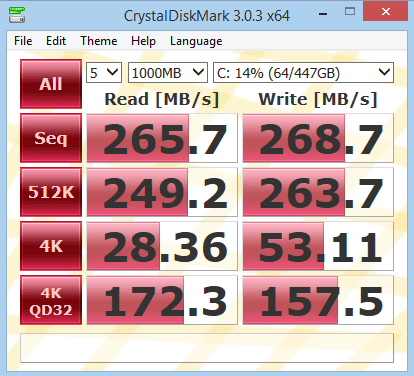Image resolution: width=414 pixels, height=376 pixels.
Task: Open the Edit menu
Action: (56, 41)
